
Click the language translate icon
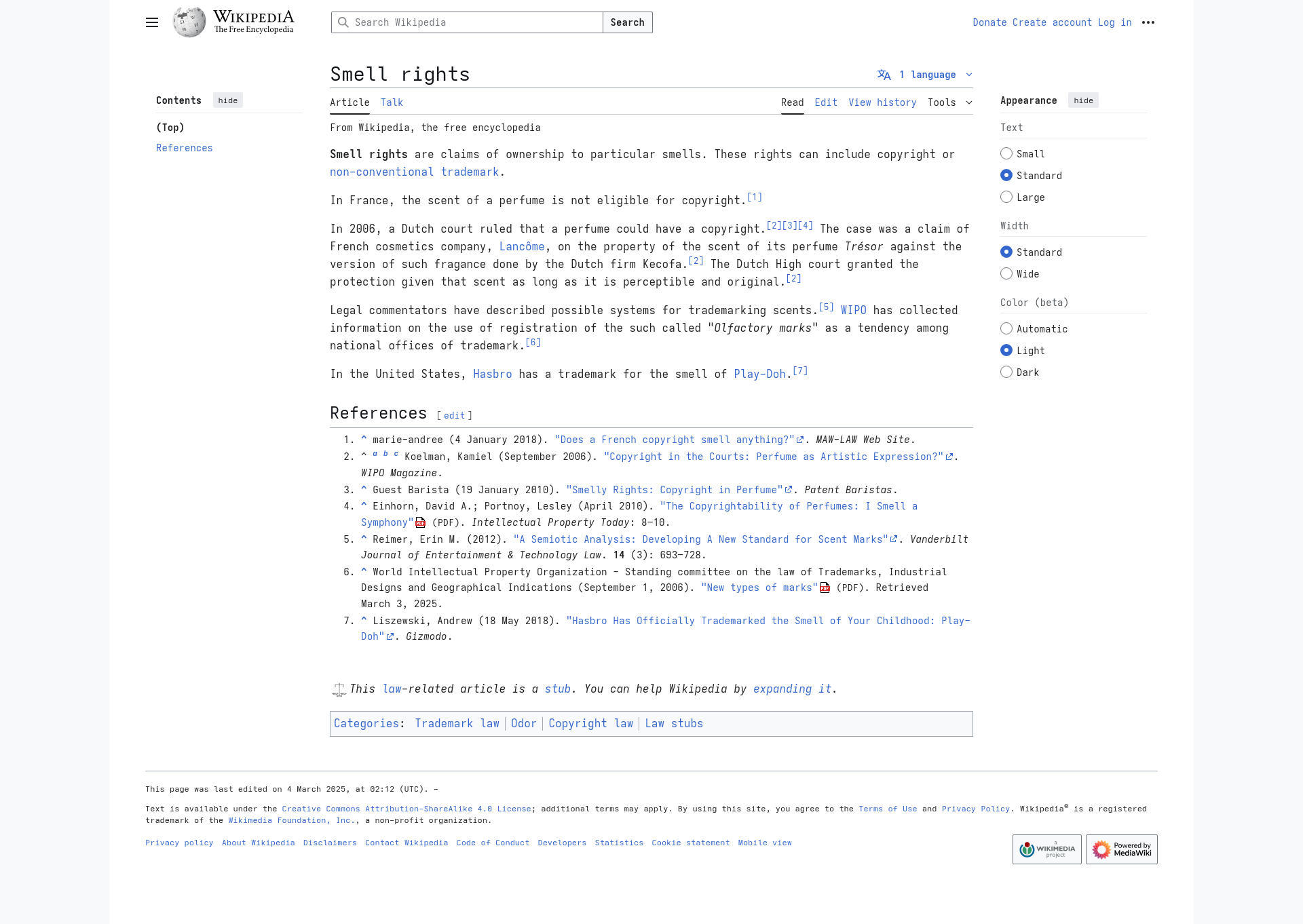pos(884,75)
